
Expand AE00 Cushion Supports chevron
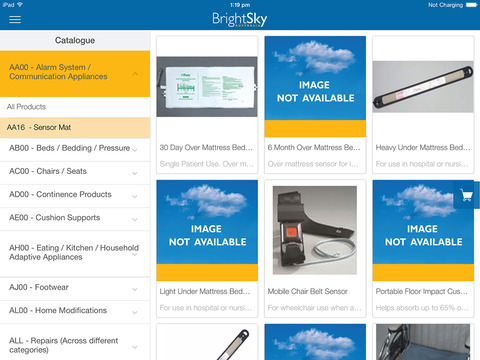pos(135,220)
